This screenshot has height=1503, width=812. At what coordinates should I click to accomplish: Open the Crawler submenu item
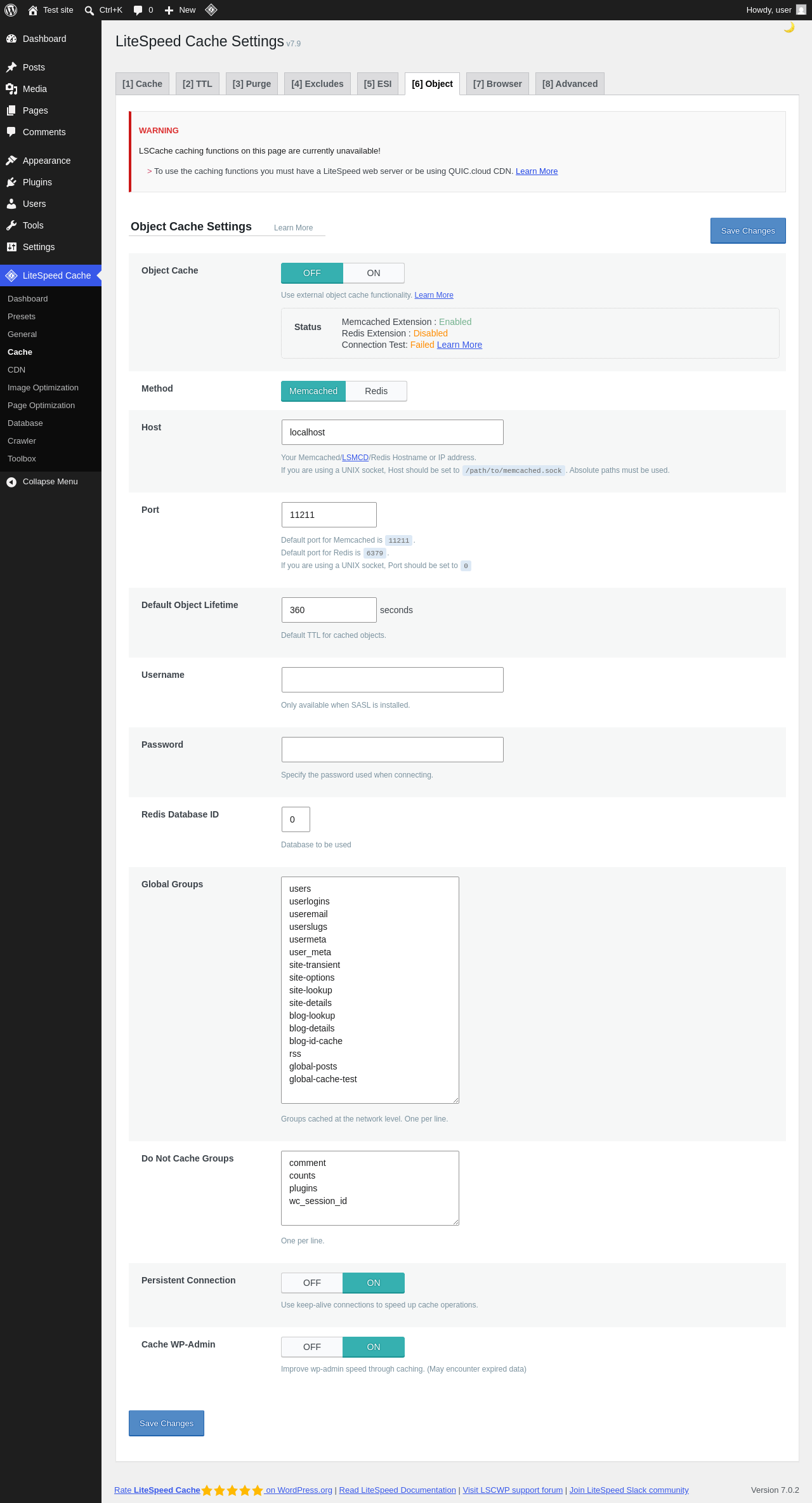[51, 441]
